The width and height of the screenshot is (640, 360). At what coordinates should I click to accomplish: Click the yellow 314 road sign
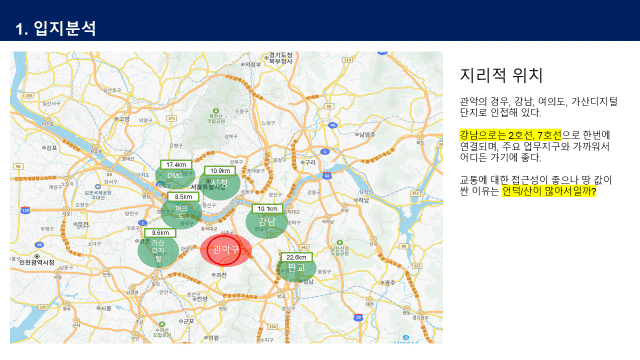pyautogui.click(x=347, y=60)
